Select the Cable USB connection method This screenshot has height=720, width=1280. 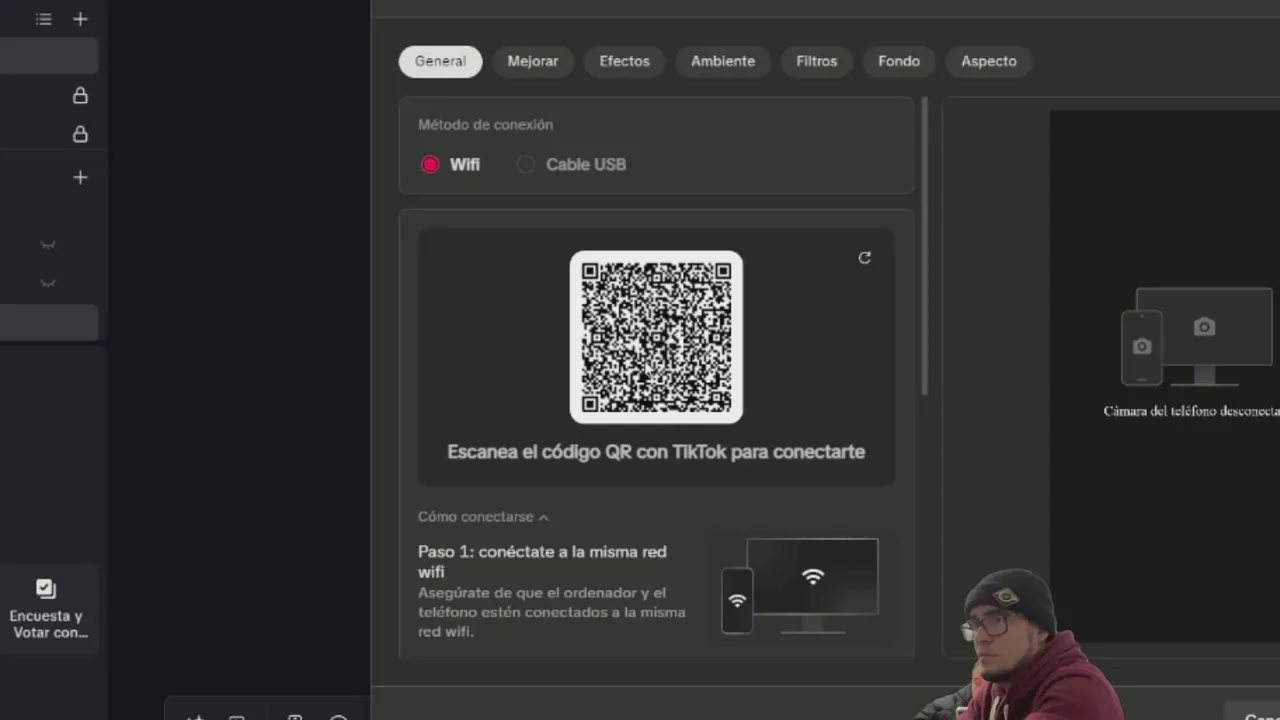pos(572,164)
